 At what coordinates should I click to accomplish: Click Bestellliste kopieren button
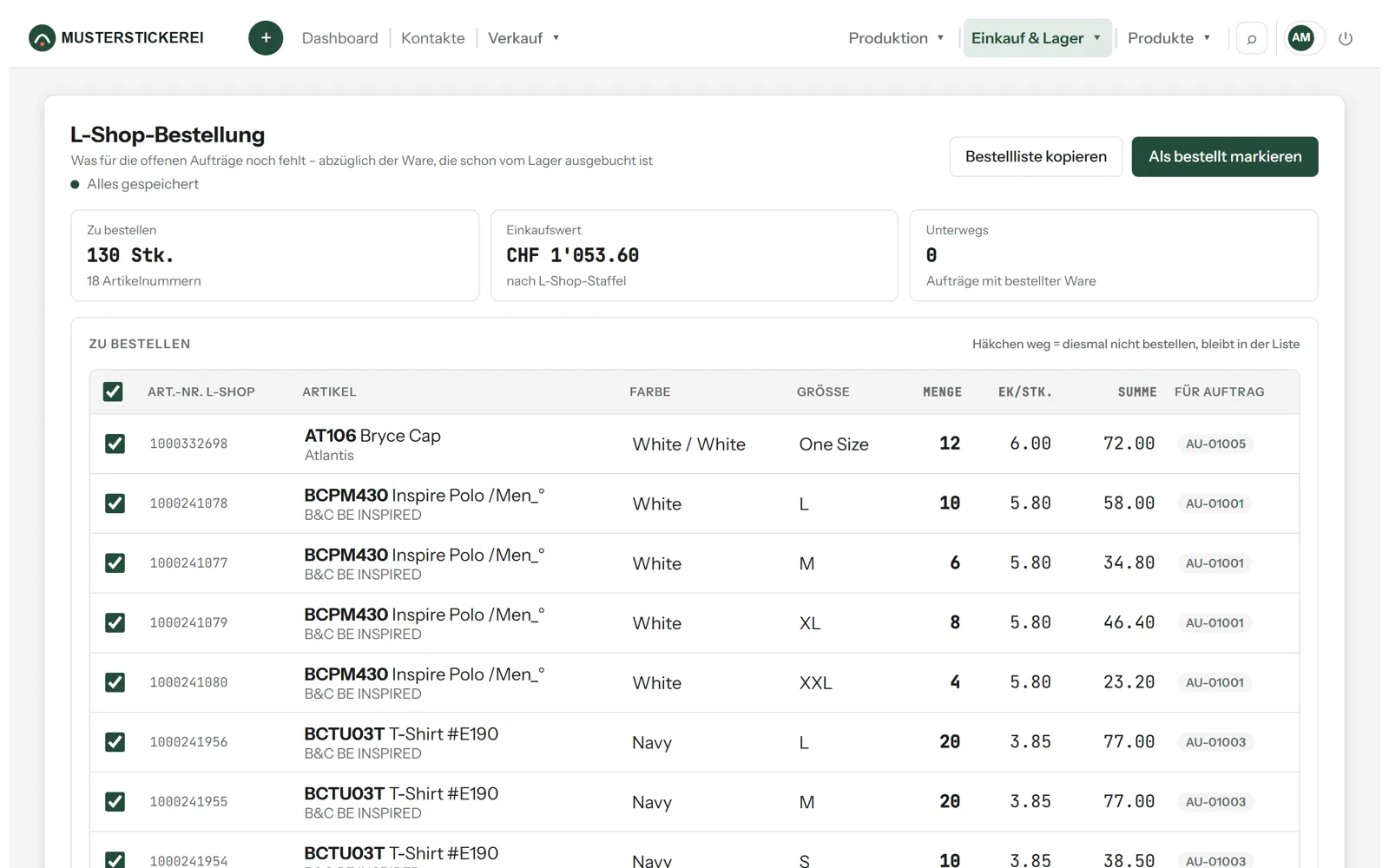click(1036, 156)
